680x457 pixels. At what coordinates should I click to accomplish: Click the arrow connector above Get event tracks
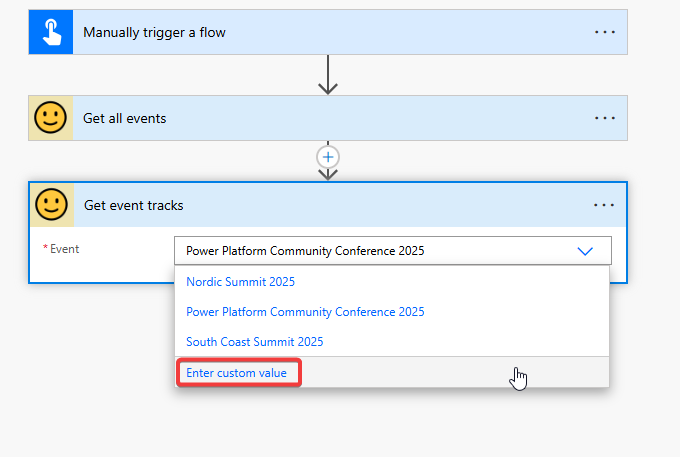pos(328,174)
